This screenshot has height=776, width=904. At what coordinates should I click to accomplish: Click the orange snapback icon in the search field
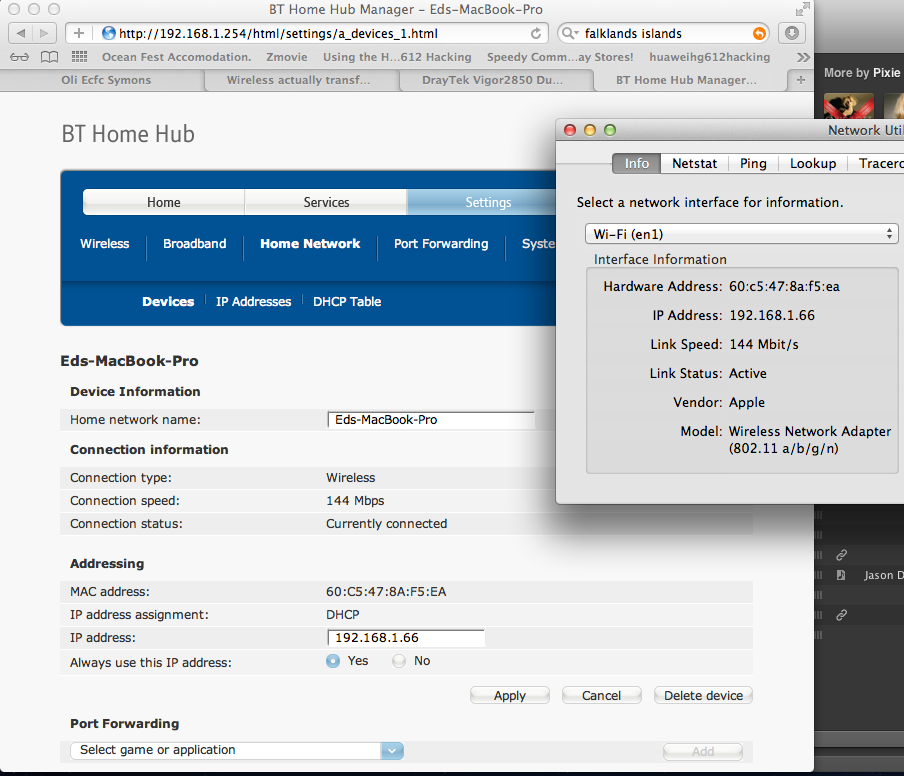click(759, 33)
